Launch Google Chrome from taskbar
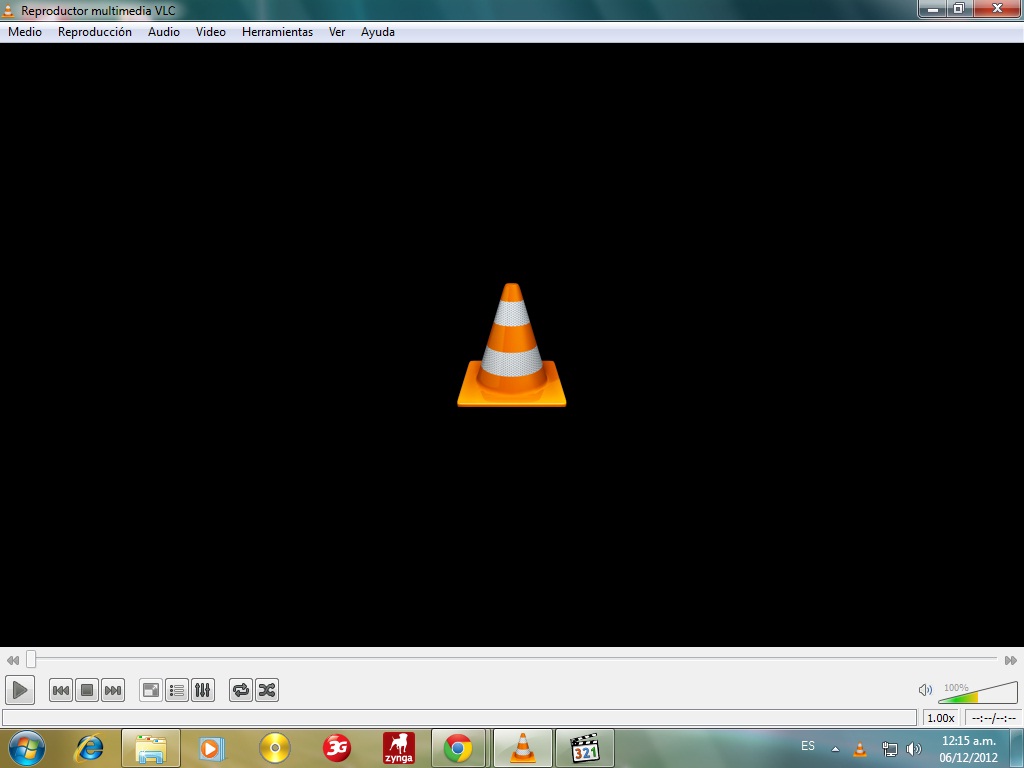 coord(458,748)
